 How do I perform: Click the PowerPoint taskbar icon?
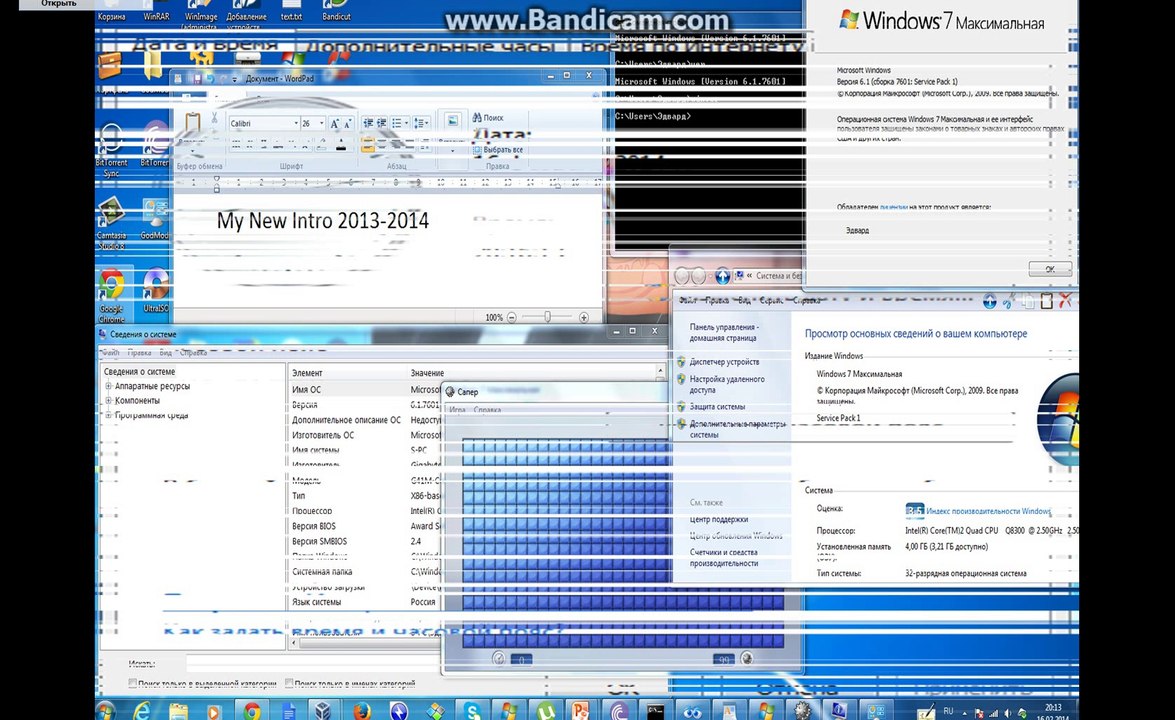(x=581, y=710)
